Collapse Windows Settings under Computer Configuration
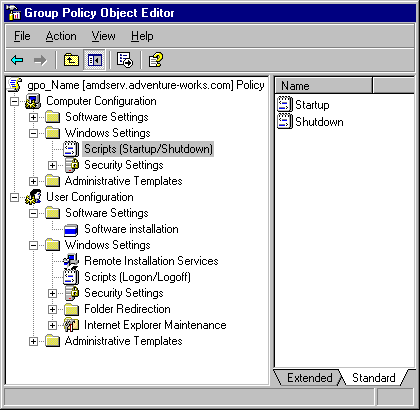420x410 pixels. point(33,133)
